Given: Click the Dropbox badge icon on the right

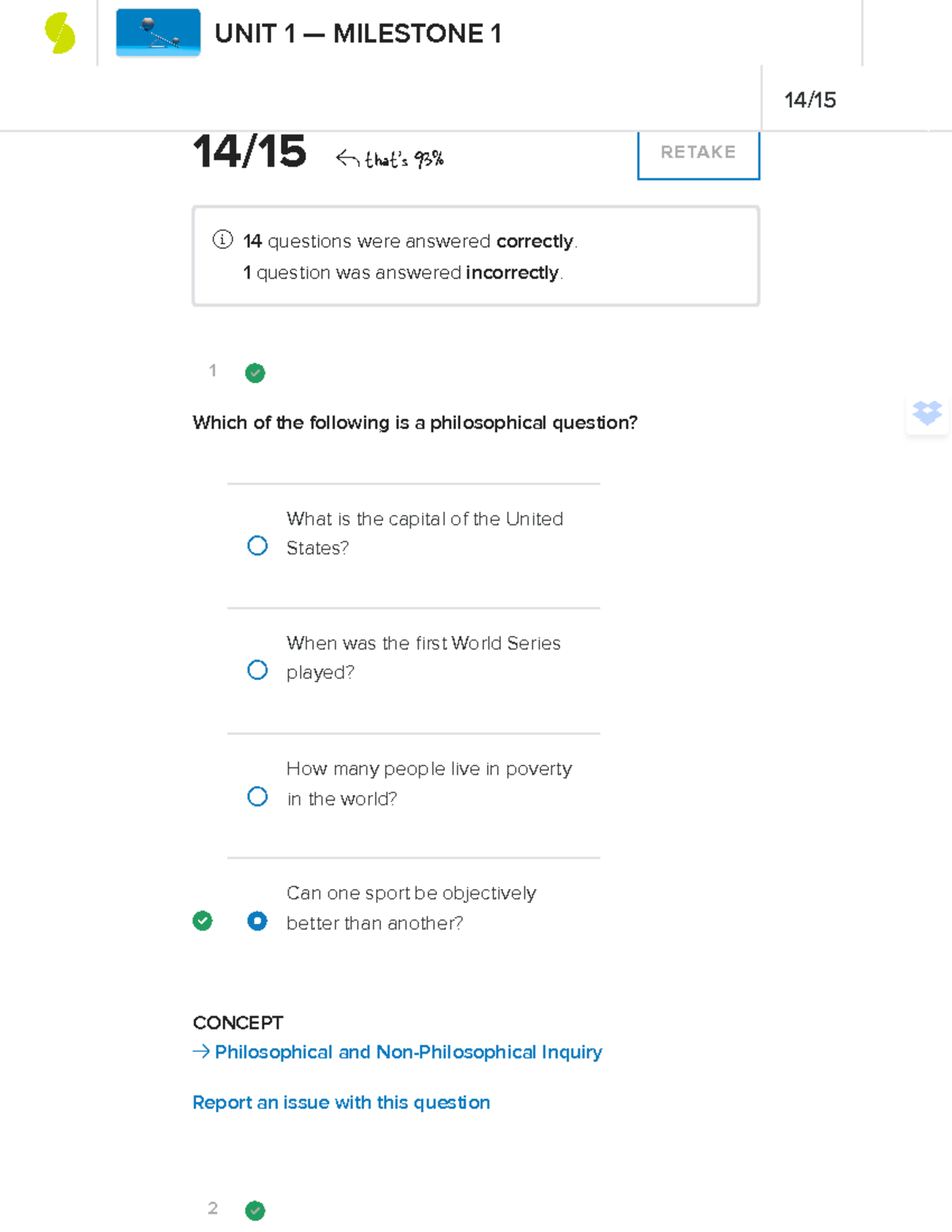Looking at the screenshot, I should 926,413.
